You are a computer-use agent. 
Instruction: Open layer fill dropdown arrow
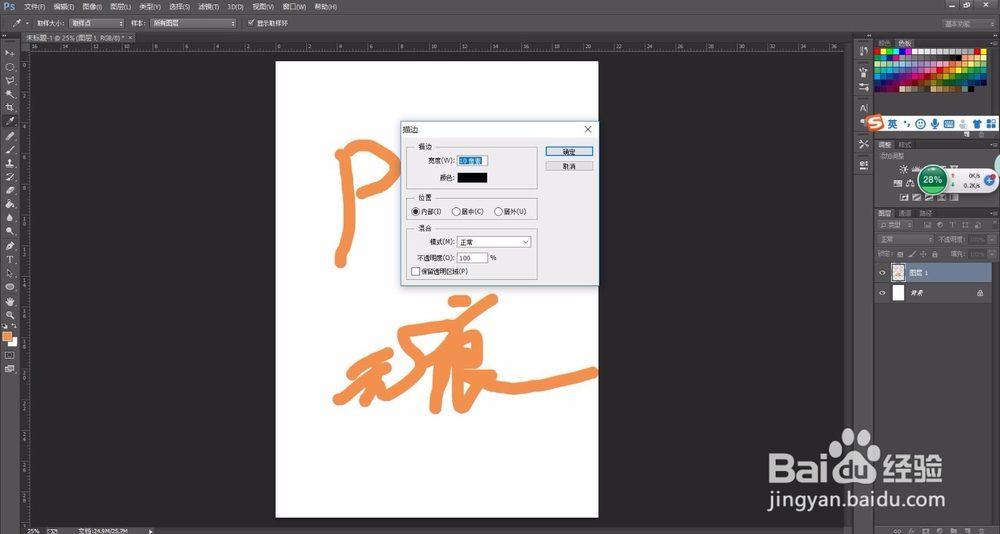[991, 254]
